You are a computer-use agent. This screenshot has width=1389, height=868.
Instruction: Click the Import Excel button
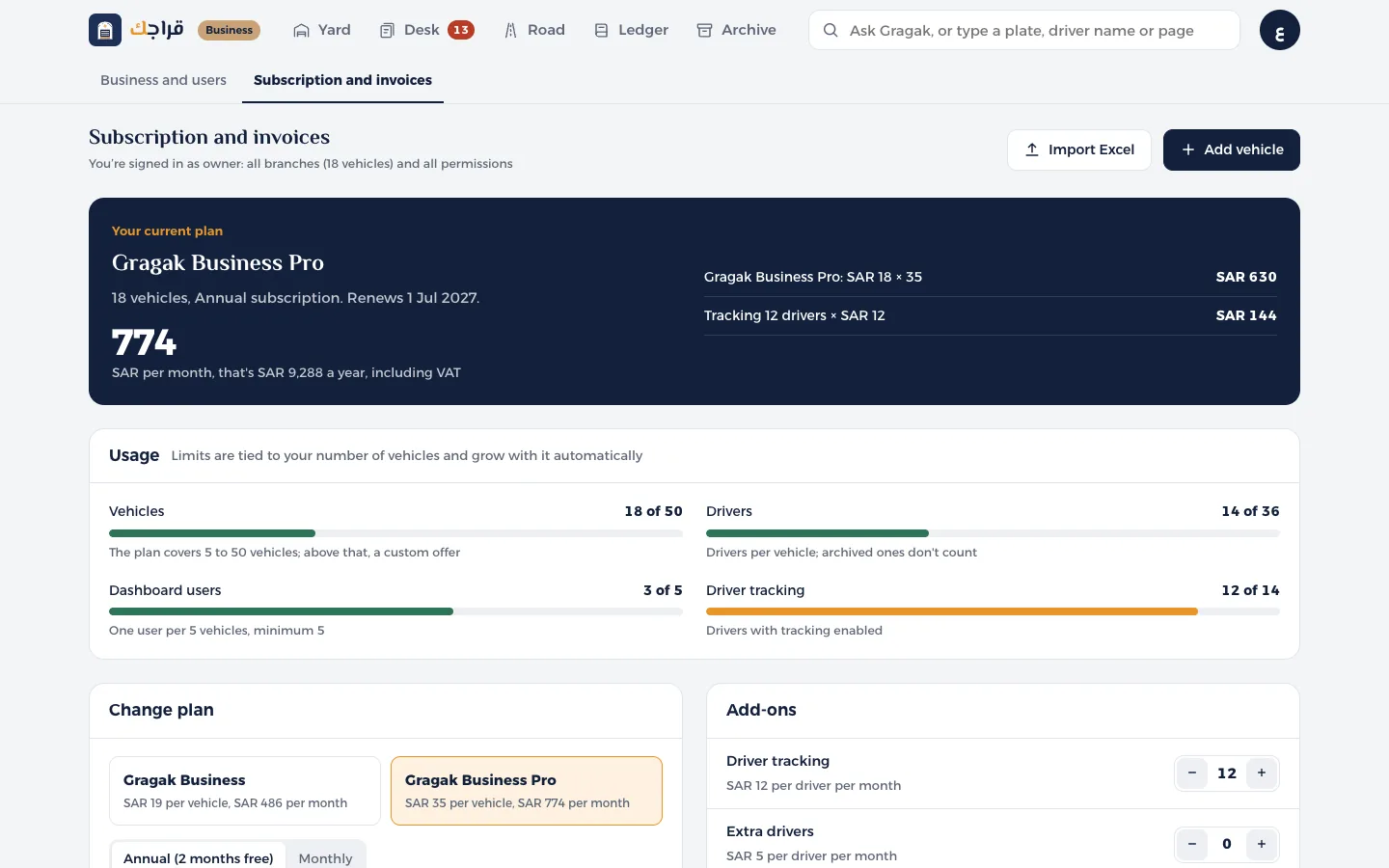tap(1079, 149)
